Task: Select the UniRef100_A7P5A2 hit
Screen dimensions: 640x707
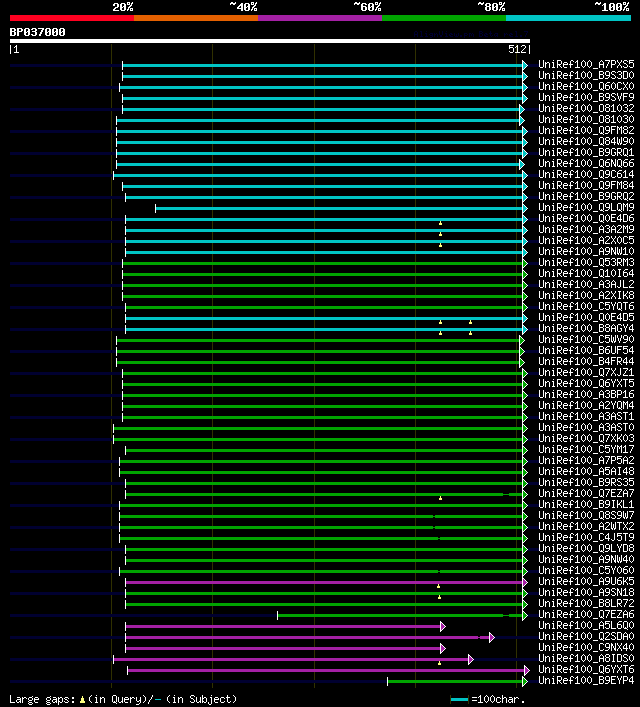Action: click(586, 460)
